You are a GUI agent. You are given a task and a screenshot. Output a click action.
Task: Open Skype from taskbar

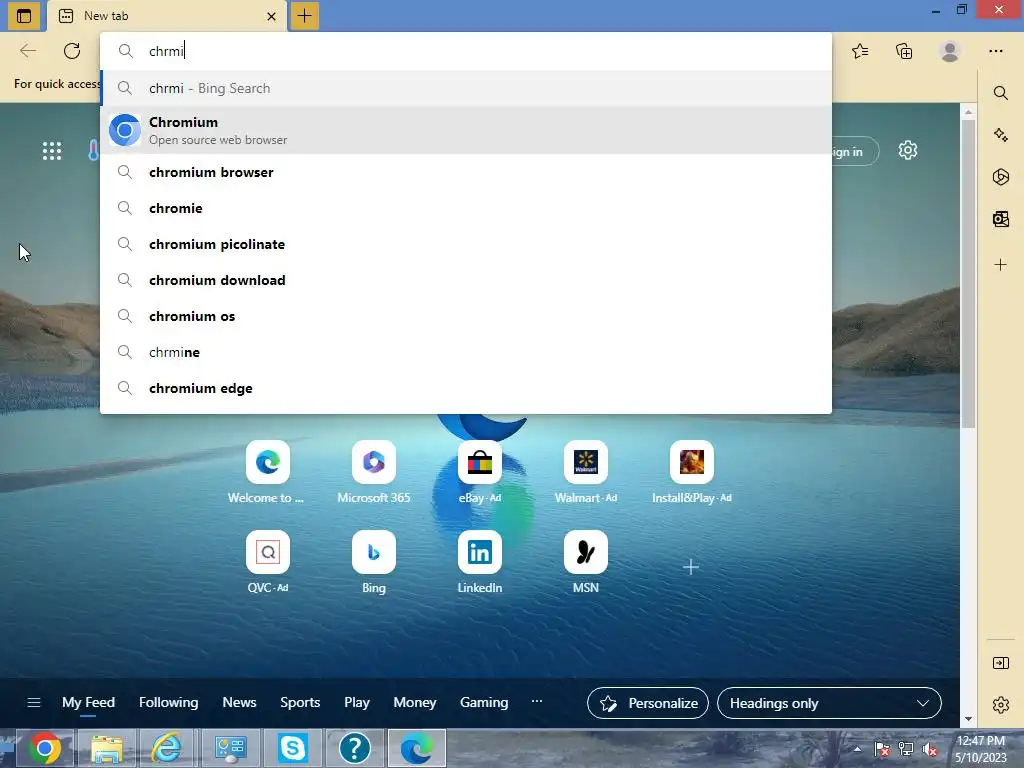tap(293, 748)
